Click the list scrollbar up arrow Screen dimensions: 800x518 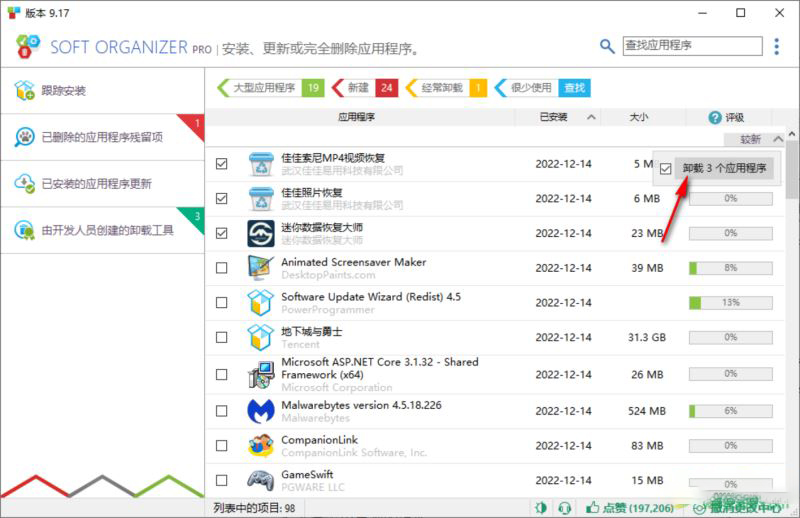[792, 134]
